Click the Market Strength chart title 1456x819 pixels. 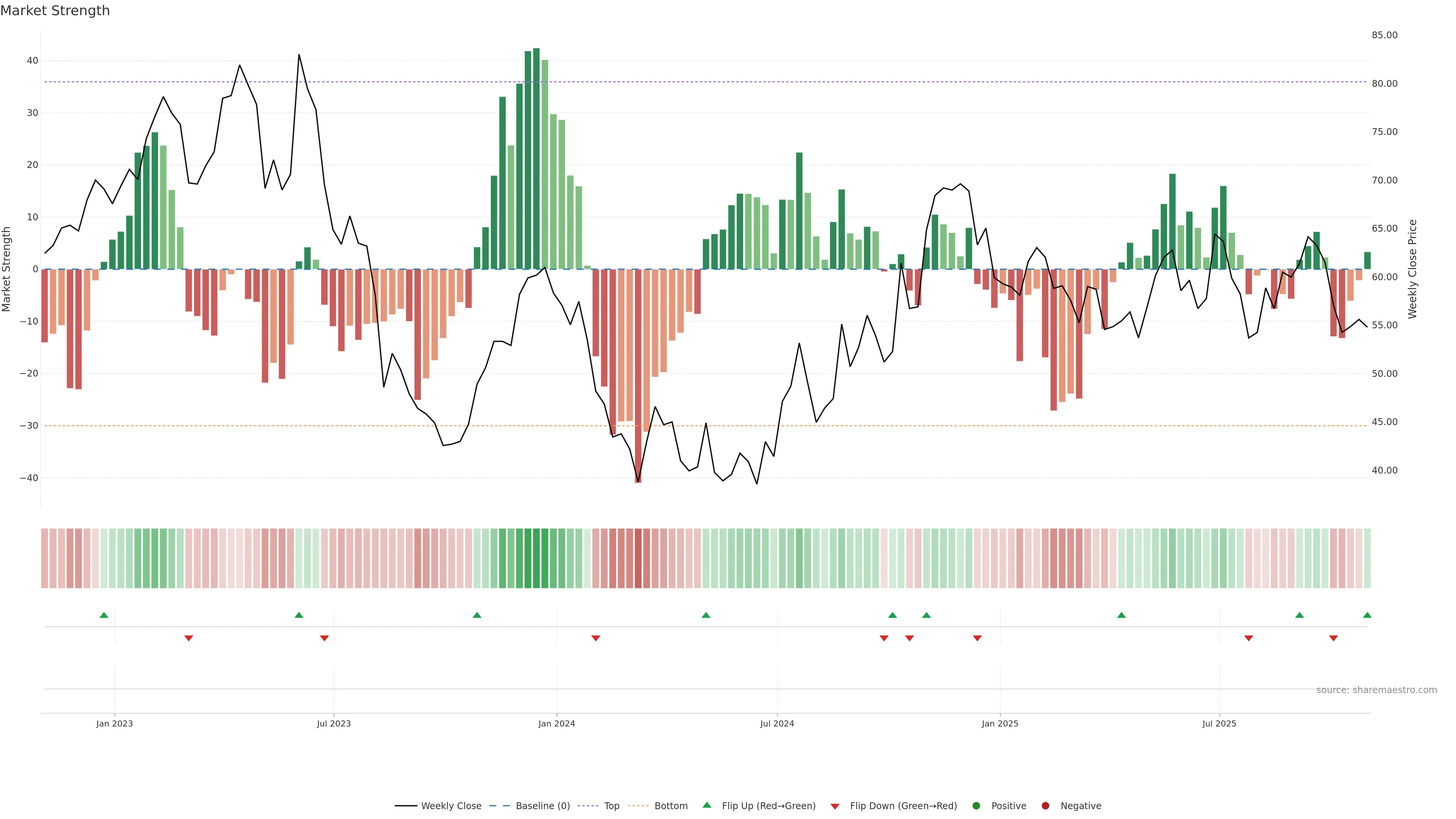click(x=55, y=11)
